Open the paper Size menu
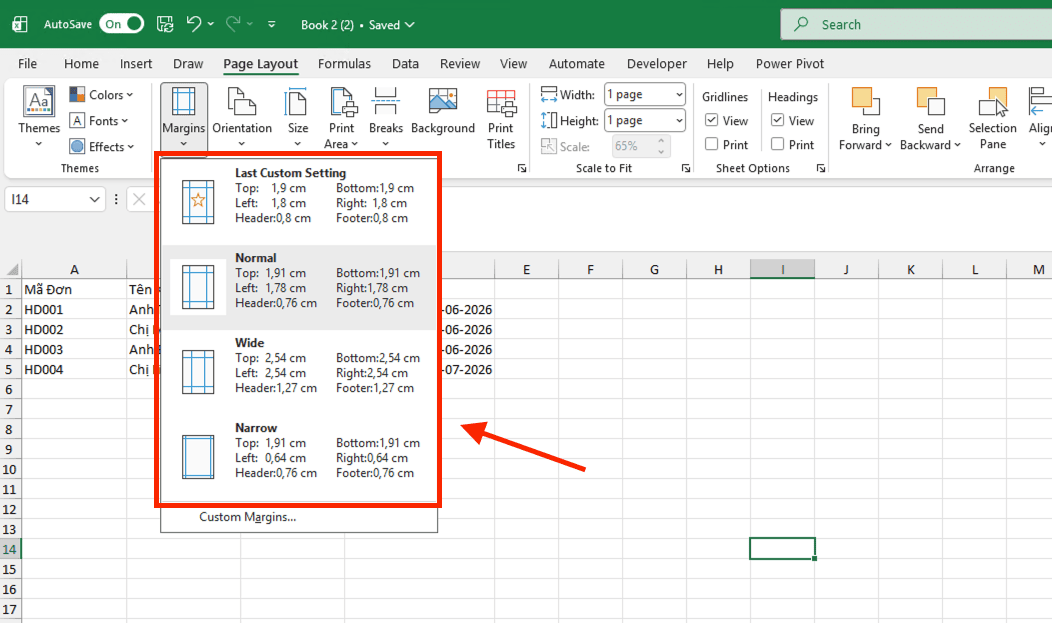This screenshot has height=623, width=1052. click(x=297, y=117)
